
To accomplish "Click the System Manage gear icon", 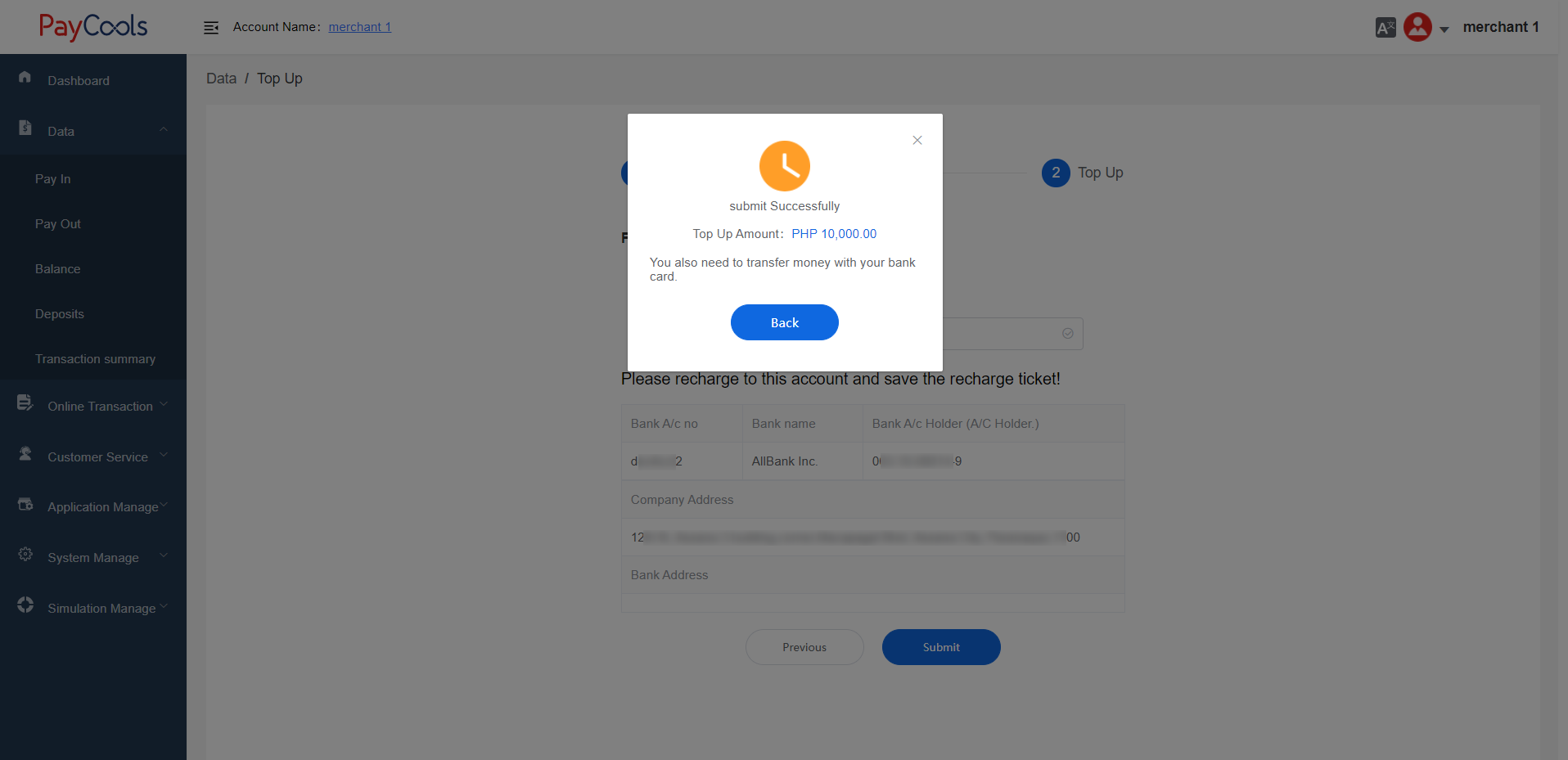I will point(25,555).
